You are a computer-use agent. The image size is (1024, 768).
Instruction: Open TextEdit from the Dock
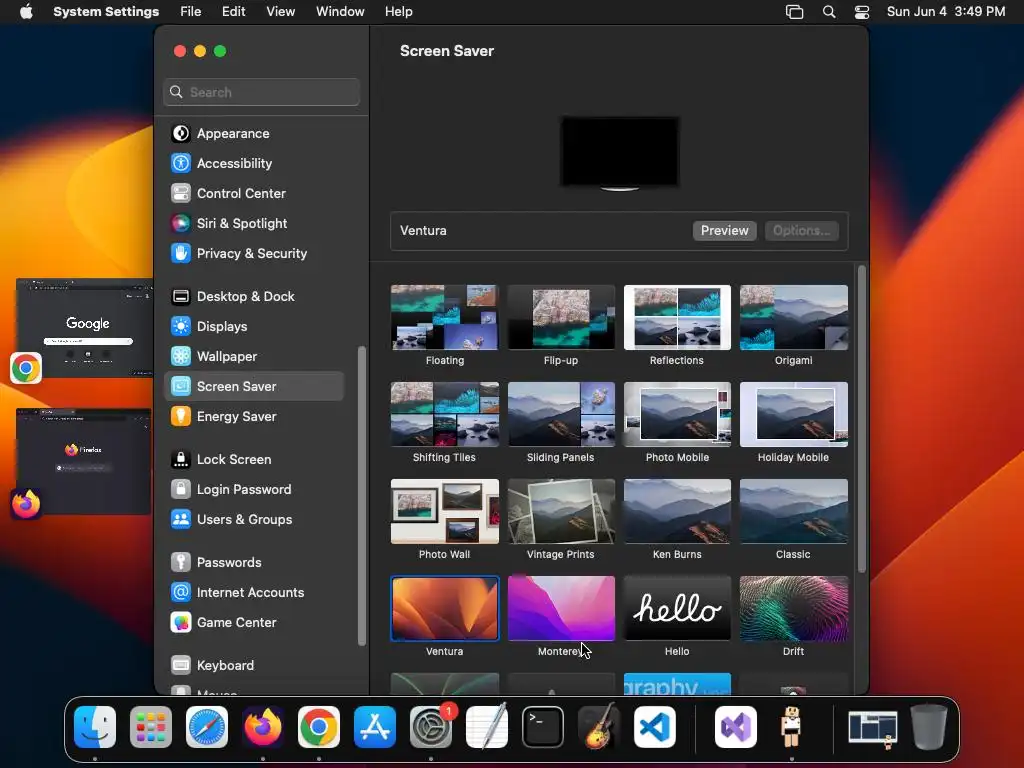[487, 727]
